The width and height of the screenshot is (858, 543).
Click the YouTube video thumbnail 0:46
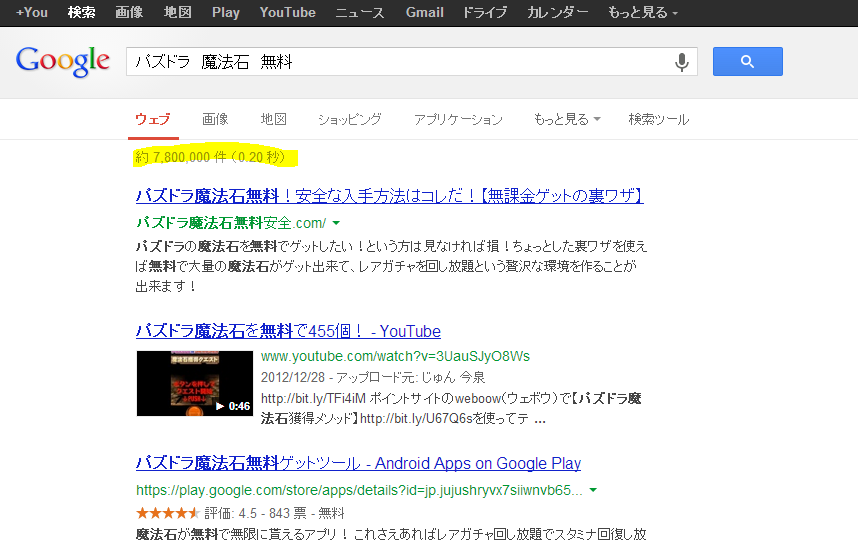(195, 383)
